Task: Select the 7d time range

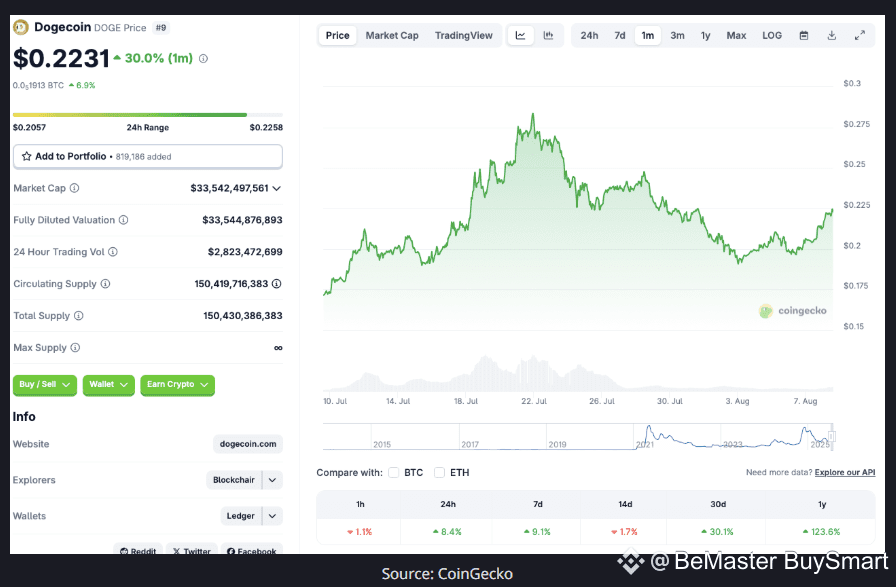Action: click(x=620, y=35)
